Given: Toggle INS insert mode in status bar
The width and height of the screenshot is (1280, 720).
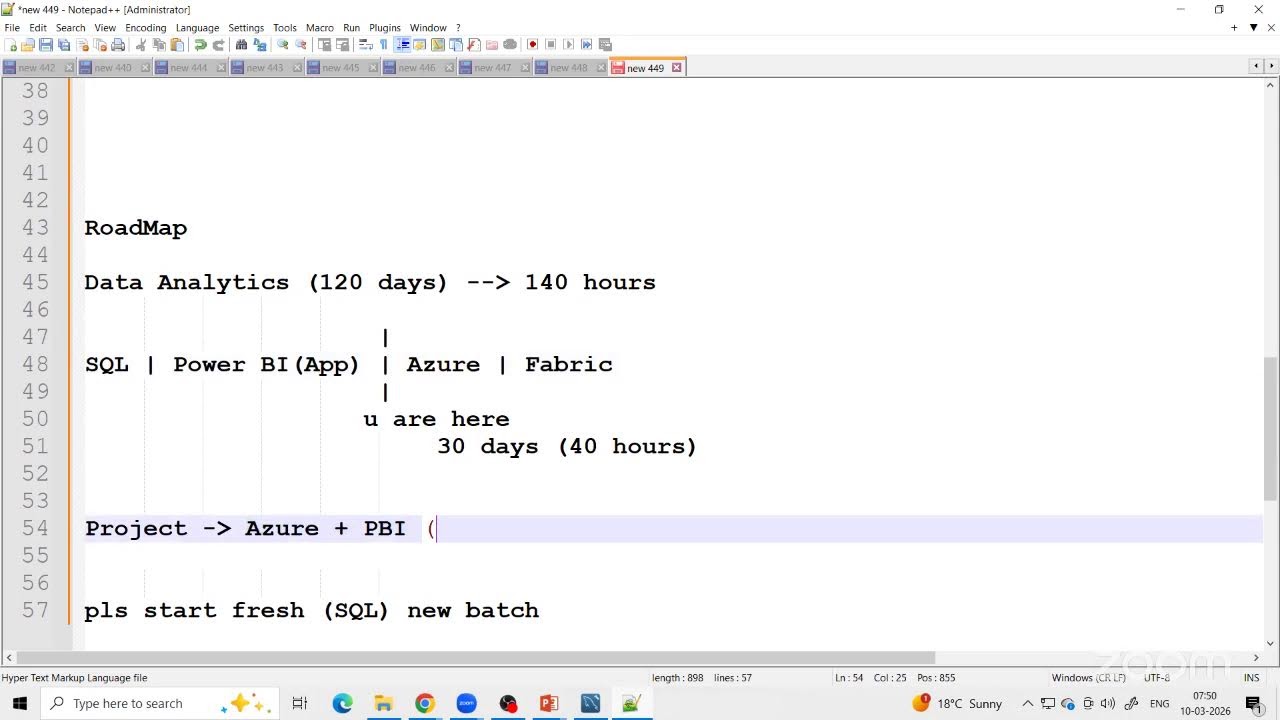Looking at the screenshot, I should pyautogui.click(x=1251, y=677).
